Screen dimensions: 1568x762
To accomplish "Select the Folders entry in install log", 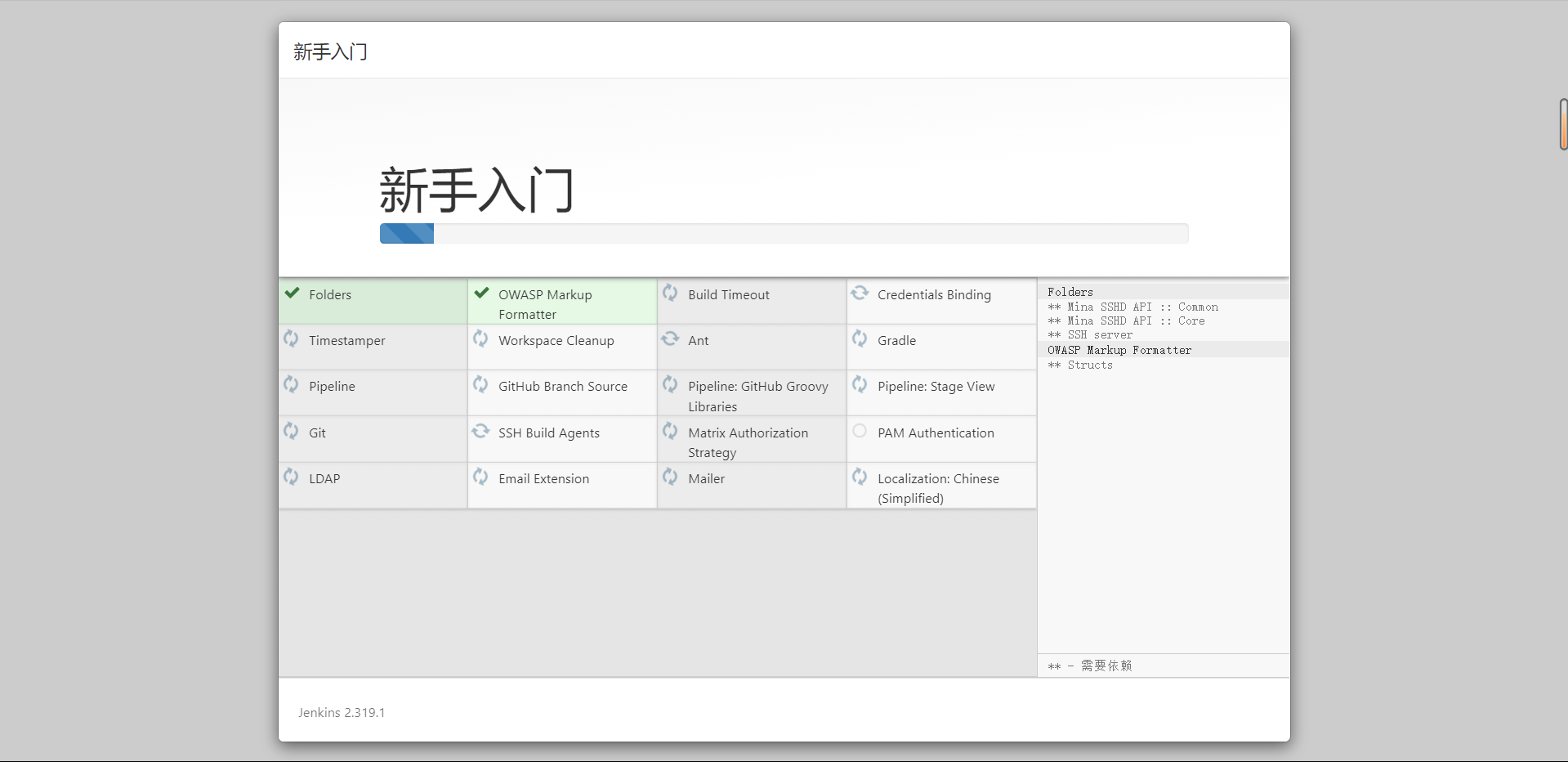I will 1070,292.
